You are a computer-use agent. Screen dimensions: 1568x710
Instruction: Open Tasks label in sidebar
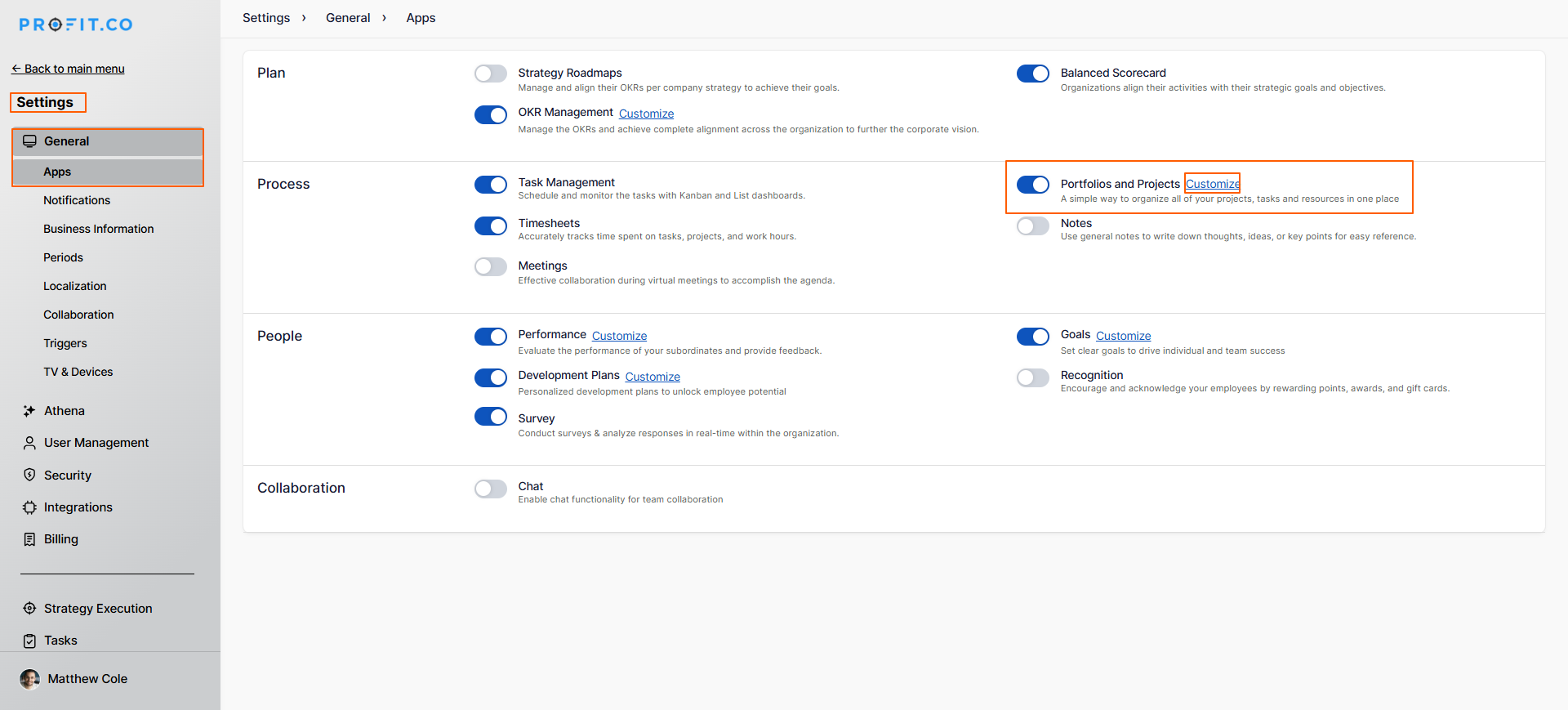click(60, 641)
